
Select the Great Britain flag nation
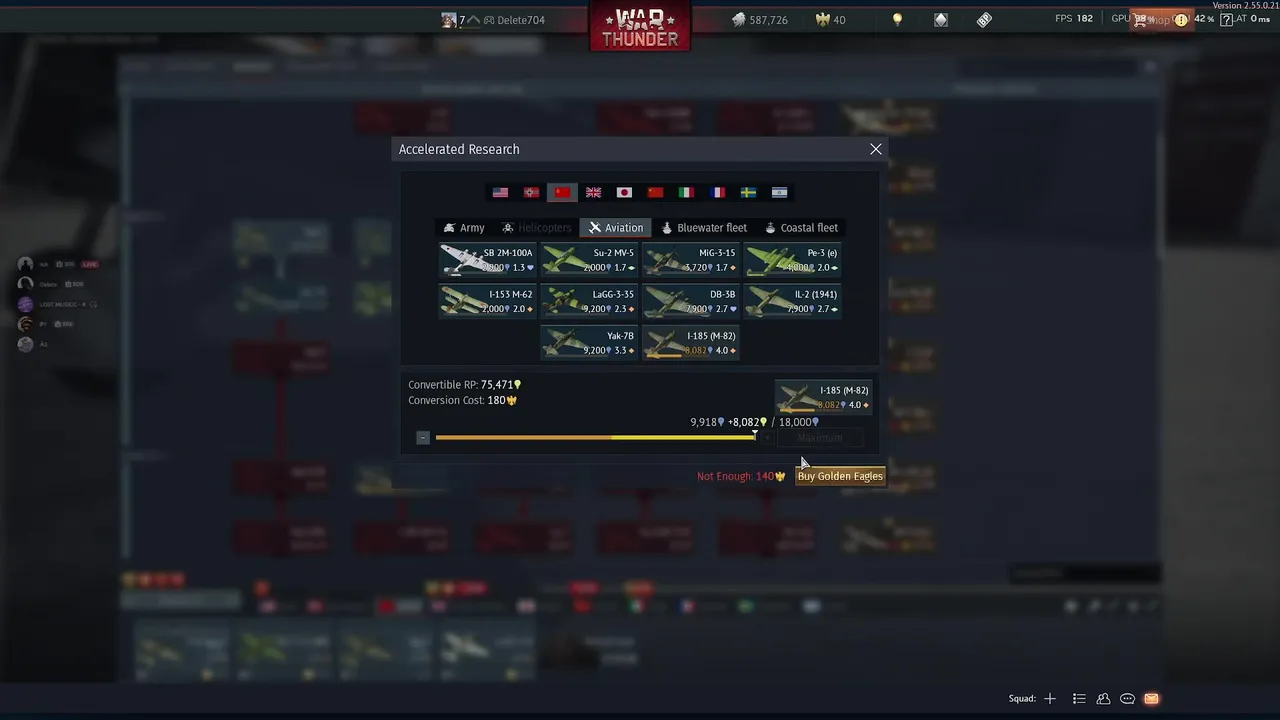point(594,192)
